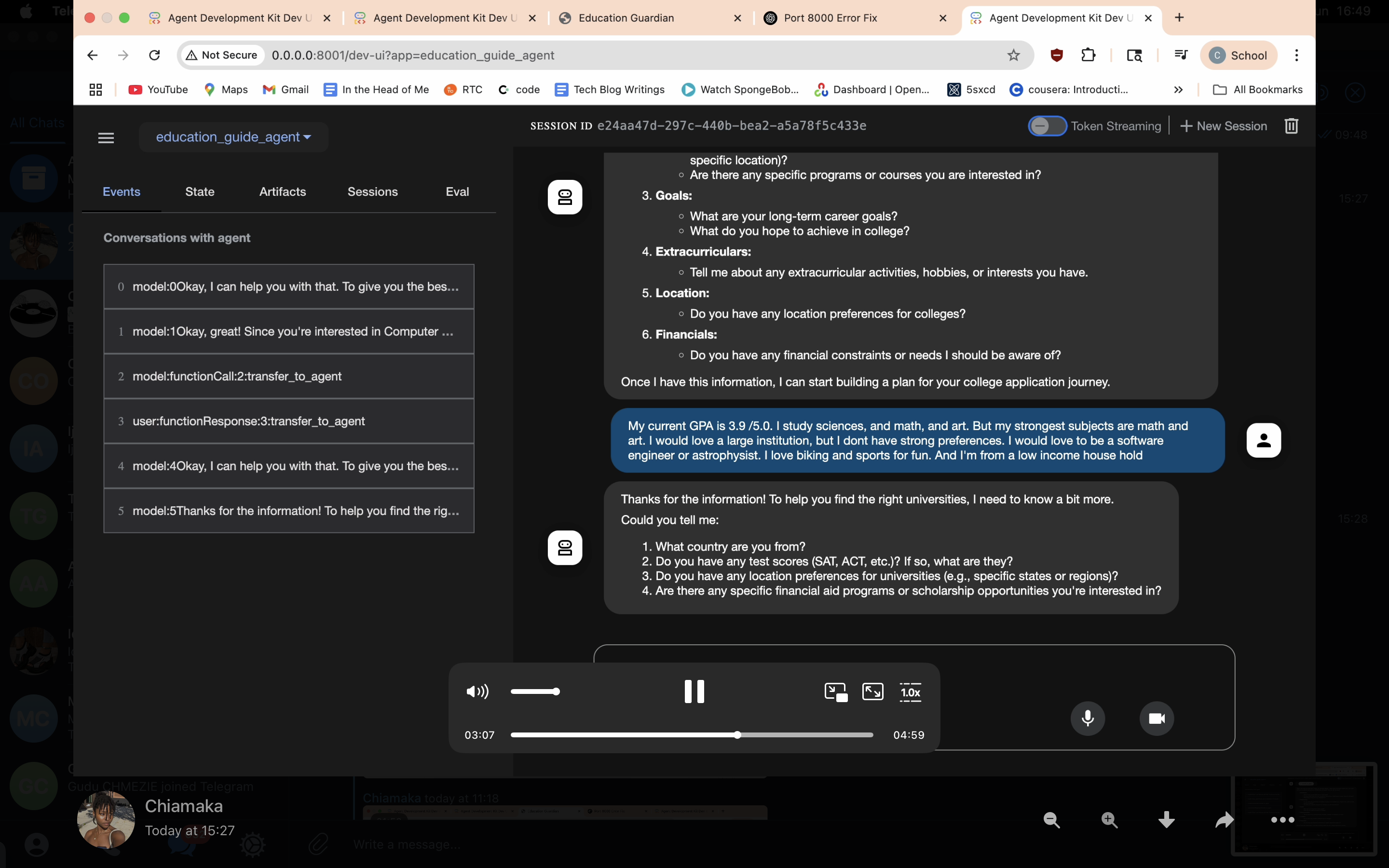This screenshot has height=868, width=1389.
Task: Start a New Session
Action: tap(1223, 126)
